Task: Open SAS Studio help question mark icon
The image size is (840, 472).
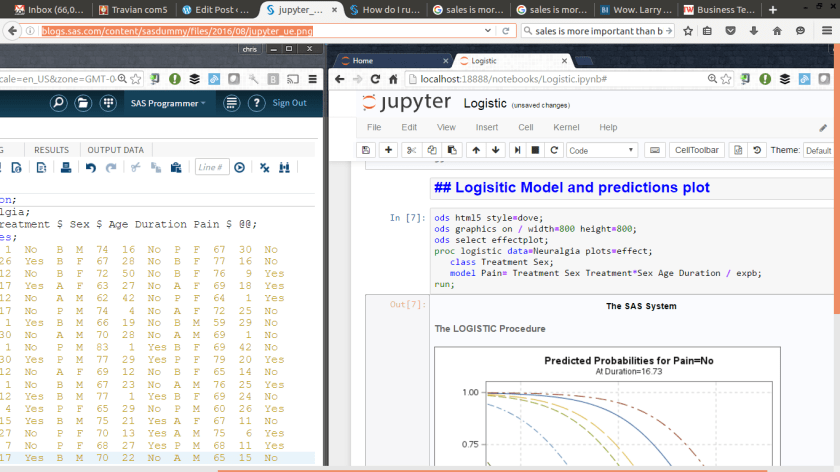Action: tap(257, 103)
